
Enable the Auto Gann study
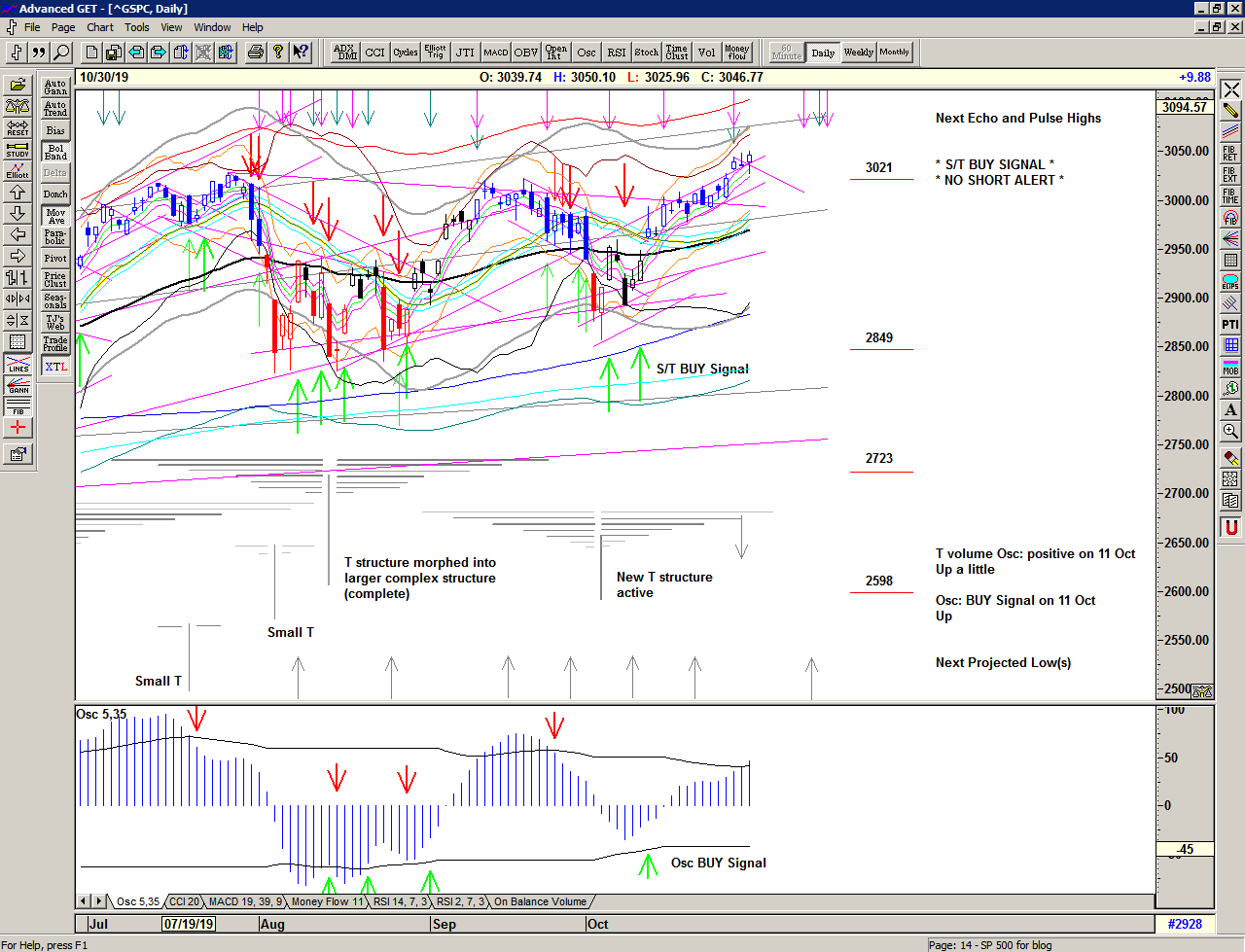53,87
